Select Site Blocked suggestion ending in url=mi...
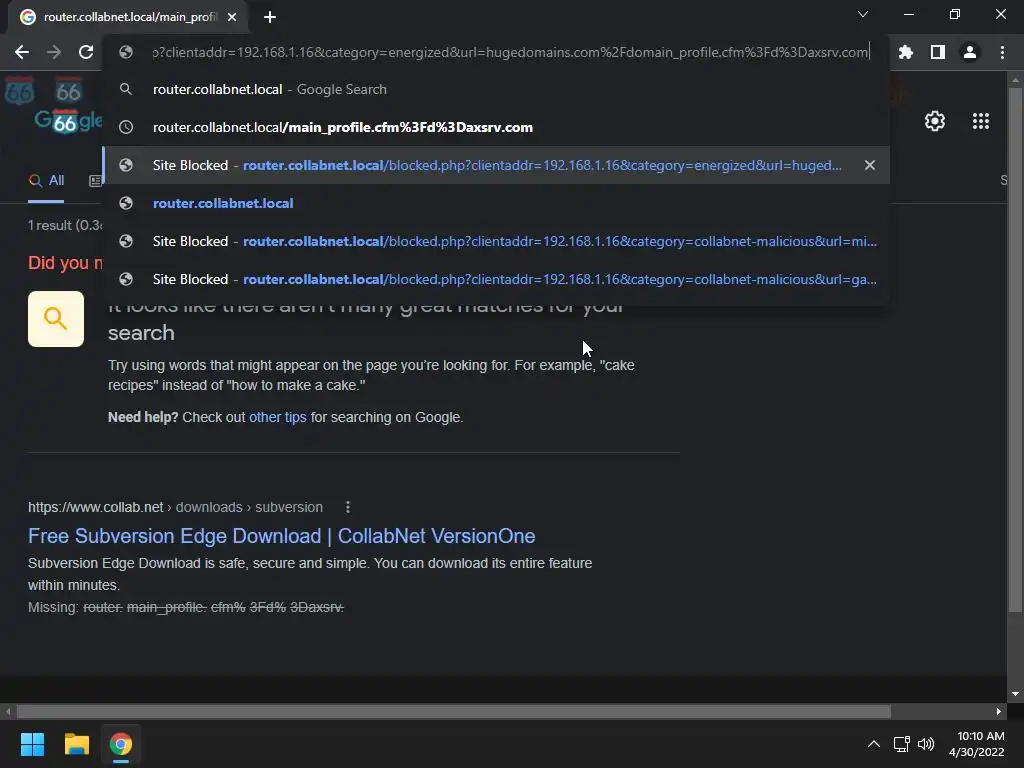This screenshot has width=1024, height=768. point(496,241)
